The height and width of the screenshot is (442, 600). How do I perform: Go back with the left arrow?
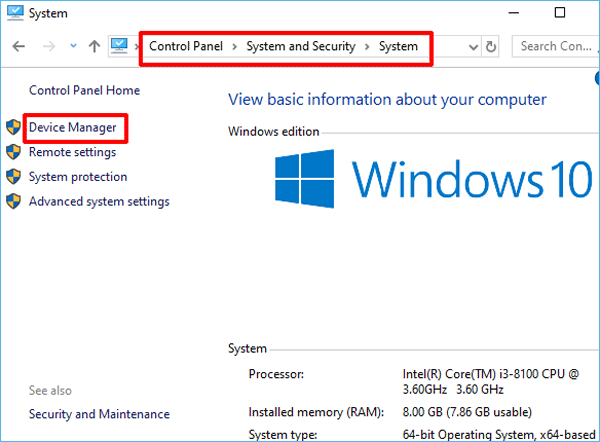[18, 47]
